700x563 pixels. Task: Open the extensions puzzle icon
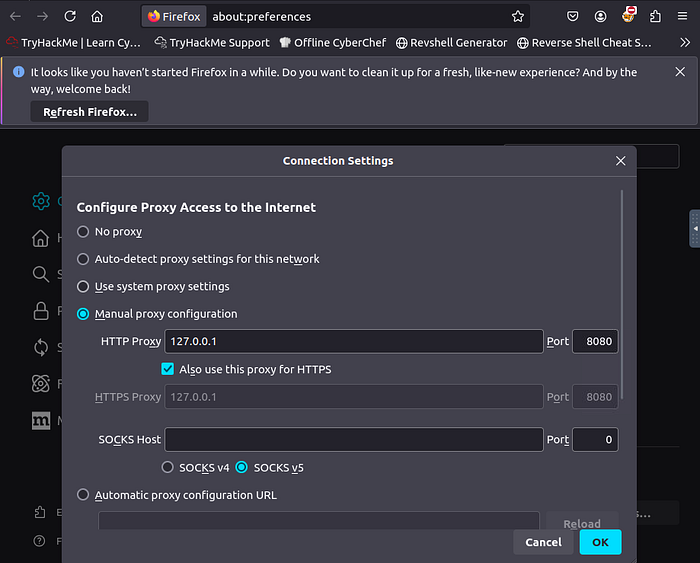(x=655, y=17)
